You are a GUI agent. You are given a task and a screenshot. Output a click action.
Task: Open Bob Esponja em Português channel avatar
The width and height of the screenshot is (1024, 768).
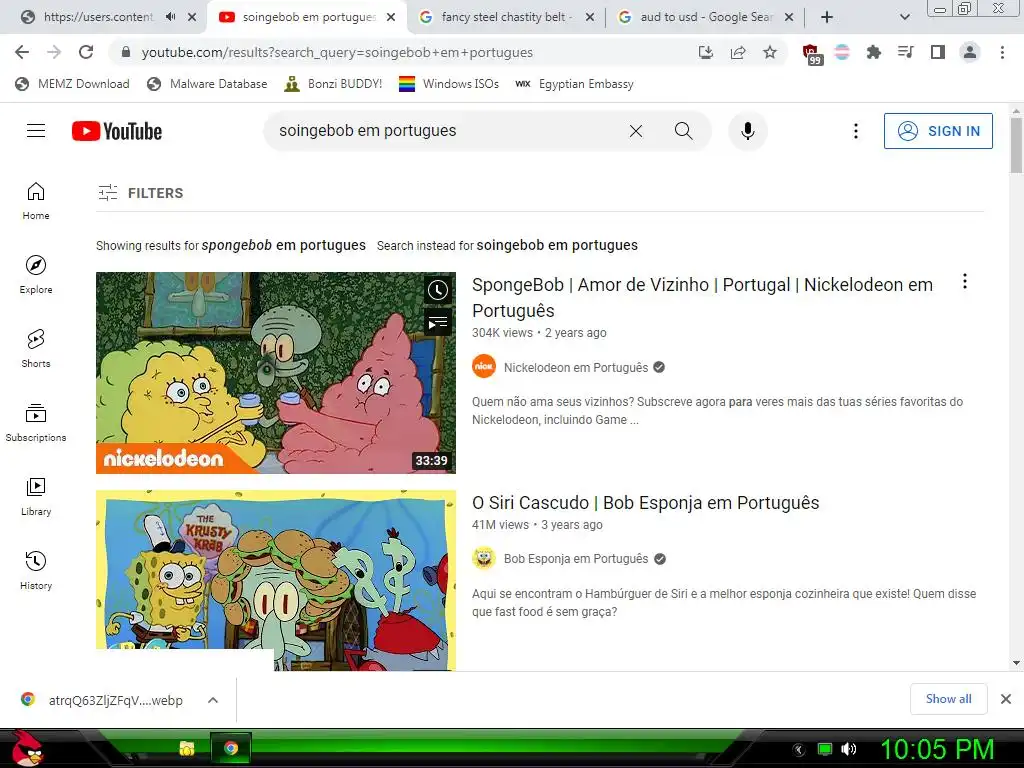click(x=484, y=558)
